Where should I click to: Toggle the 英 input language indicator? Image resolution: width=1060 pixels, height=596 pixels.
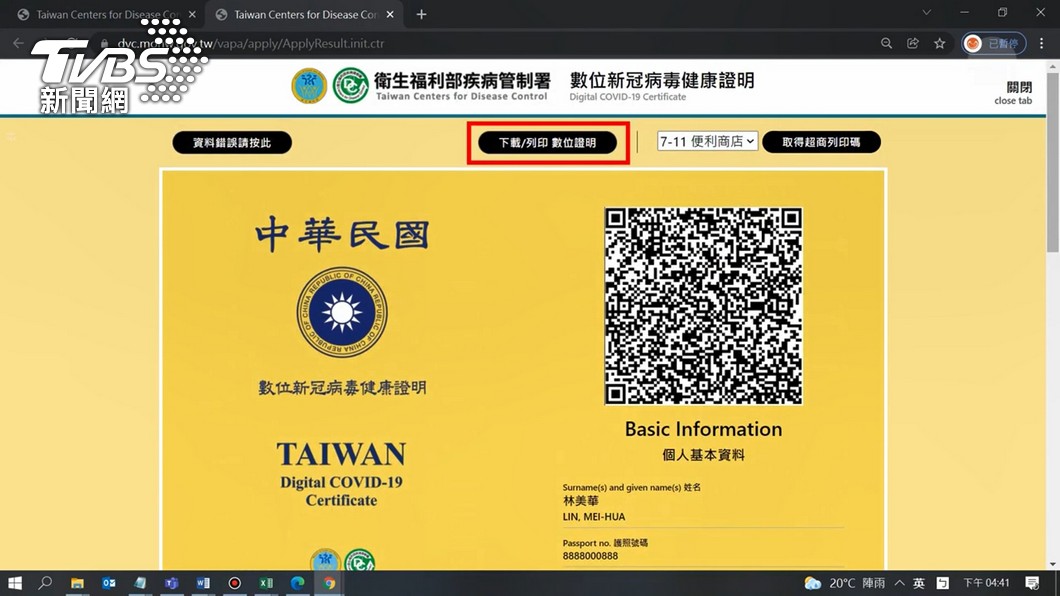click(x=919, y=582)
